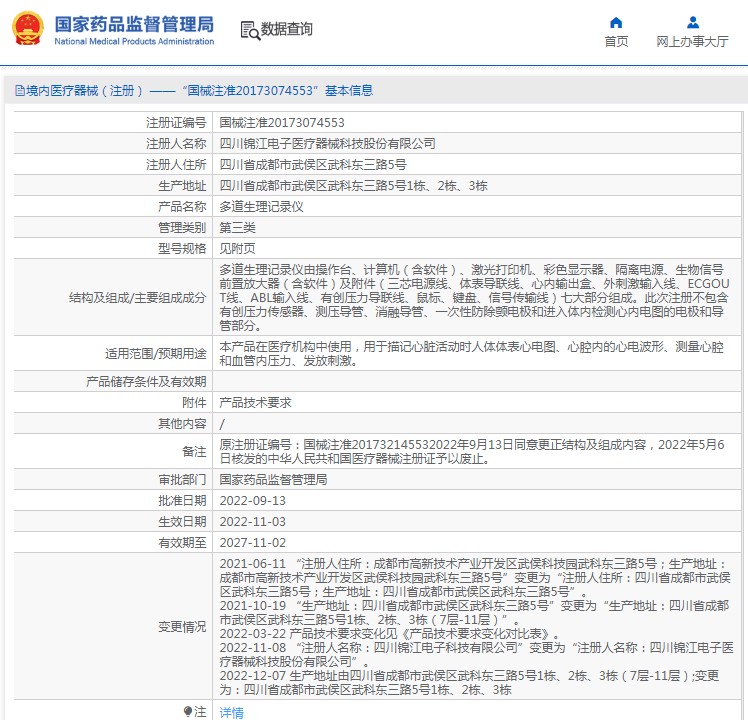Select approving department 国家药品监督管理局 value

tap(273, 480)
